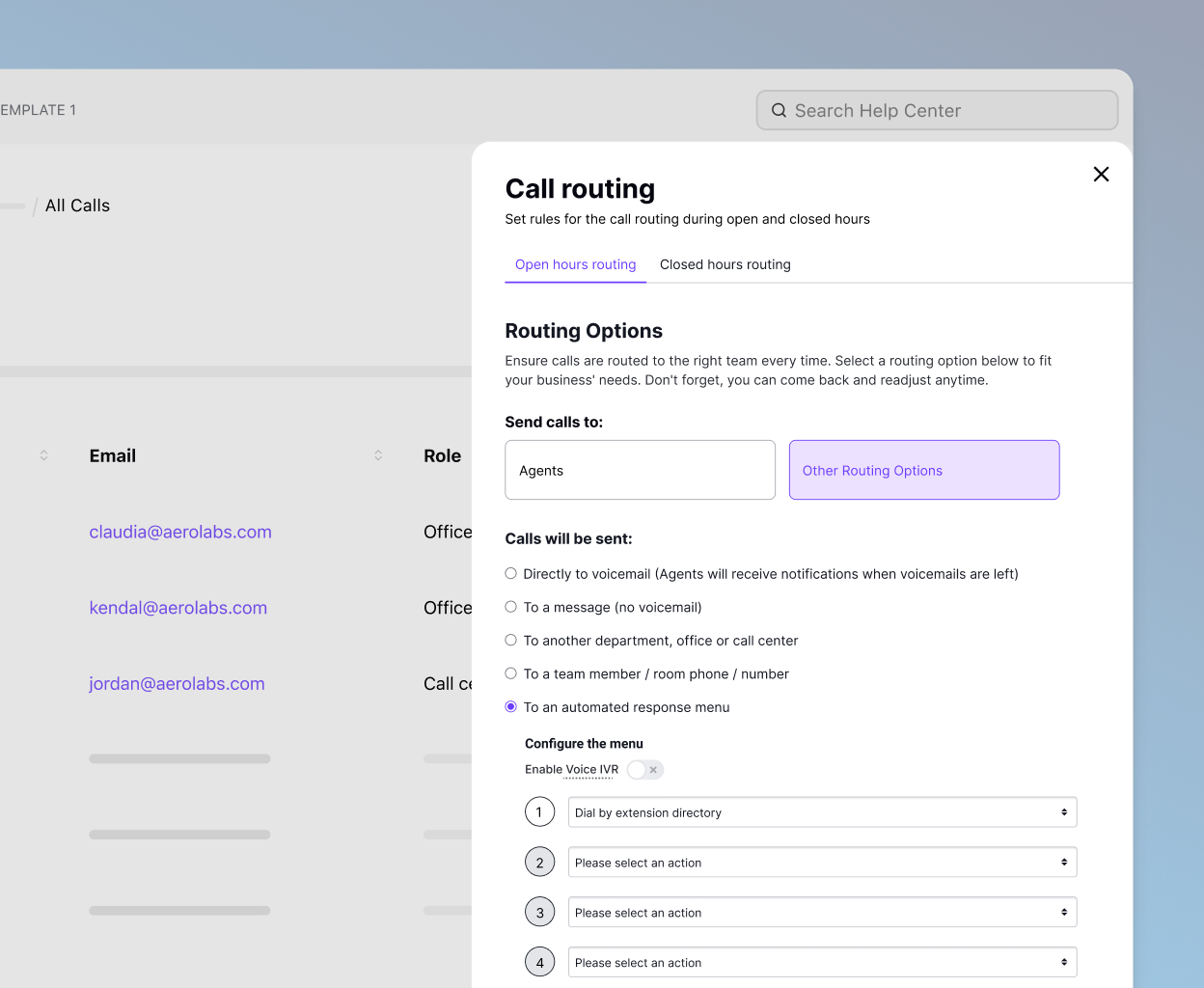The height and width of the screenshot is (988, 1204).
Task: Click the sort icon on the first table column
Action: pyautogui.click(x=43, y=454)
